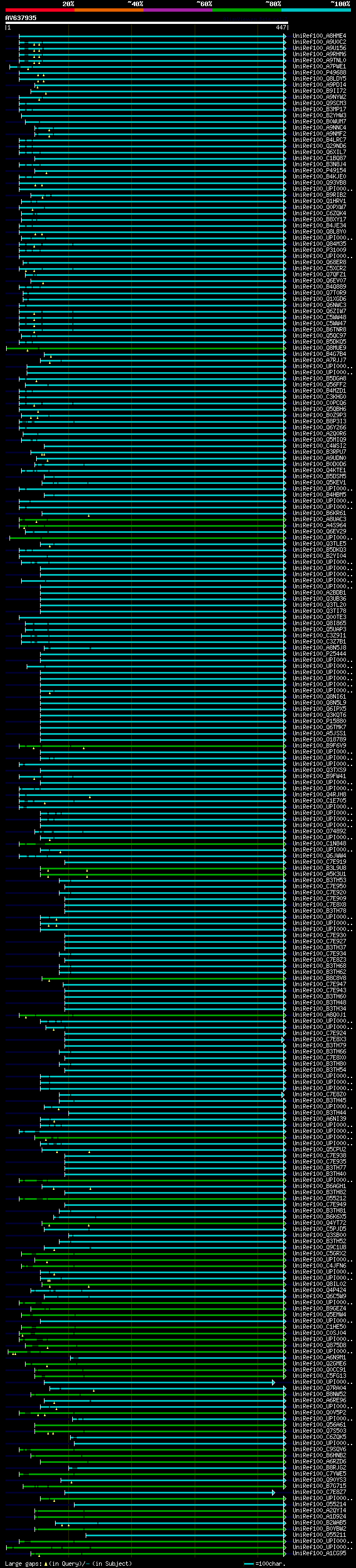
Task: Open hit UniRef100_A8HME4
Action: [319, 36]
